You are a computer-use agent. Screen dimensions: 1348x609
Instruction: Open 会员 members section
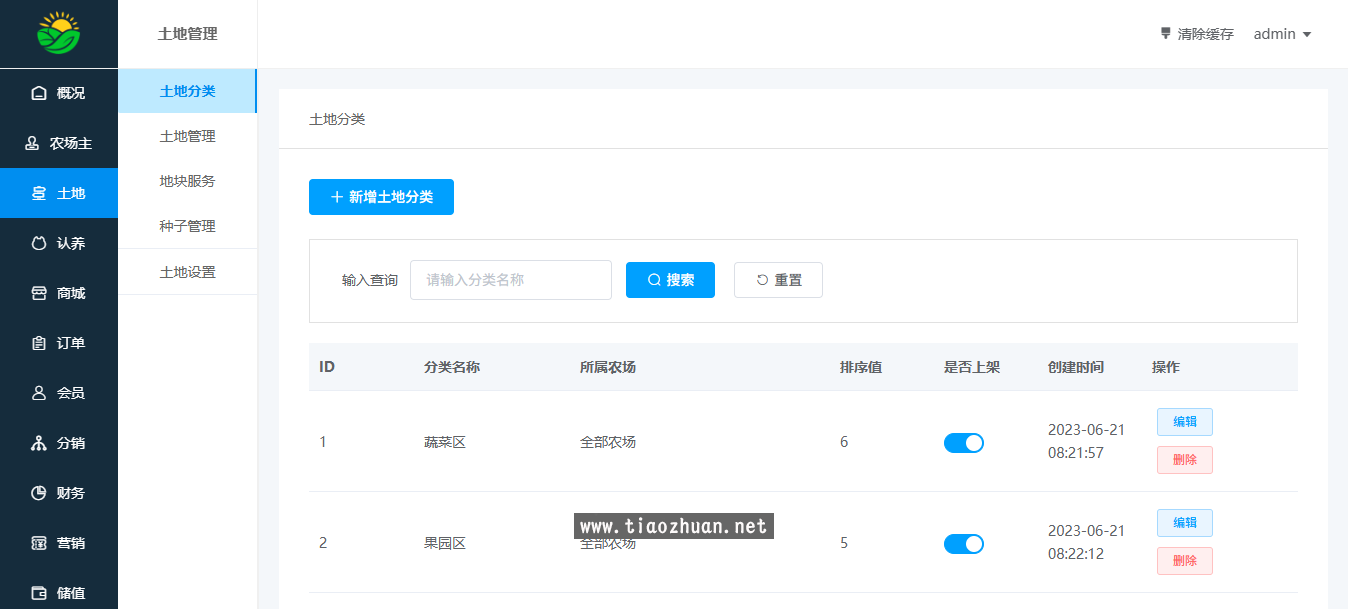click(x=59, y=393)
